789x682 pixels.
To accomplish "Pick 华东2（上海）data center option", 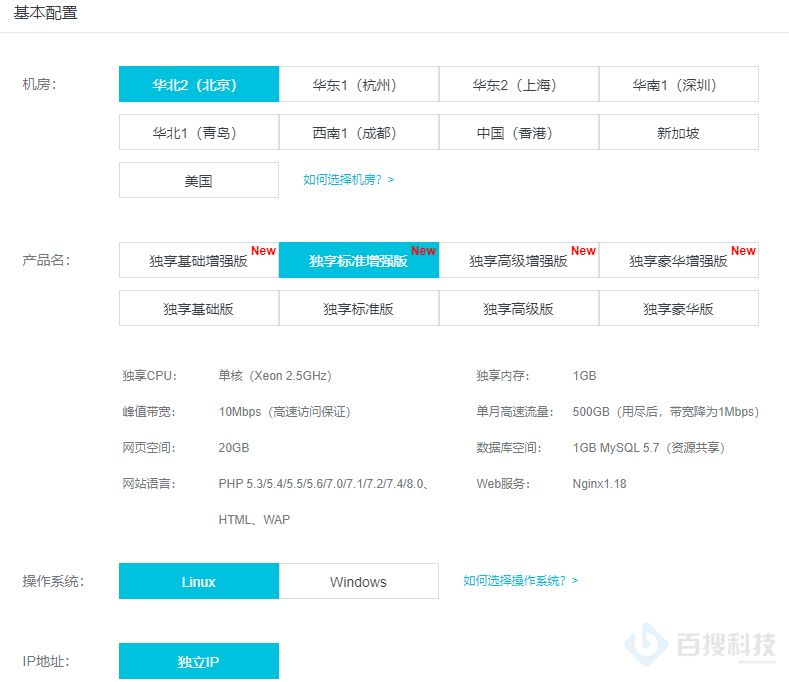I will point(519,84).
